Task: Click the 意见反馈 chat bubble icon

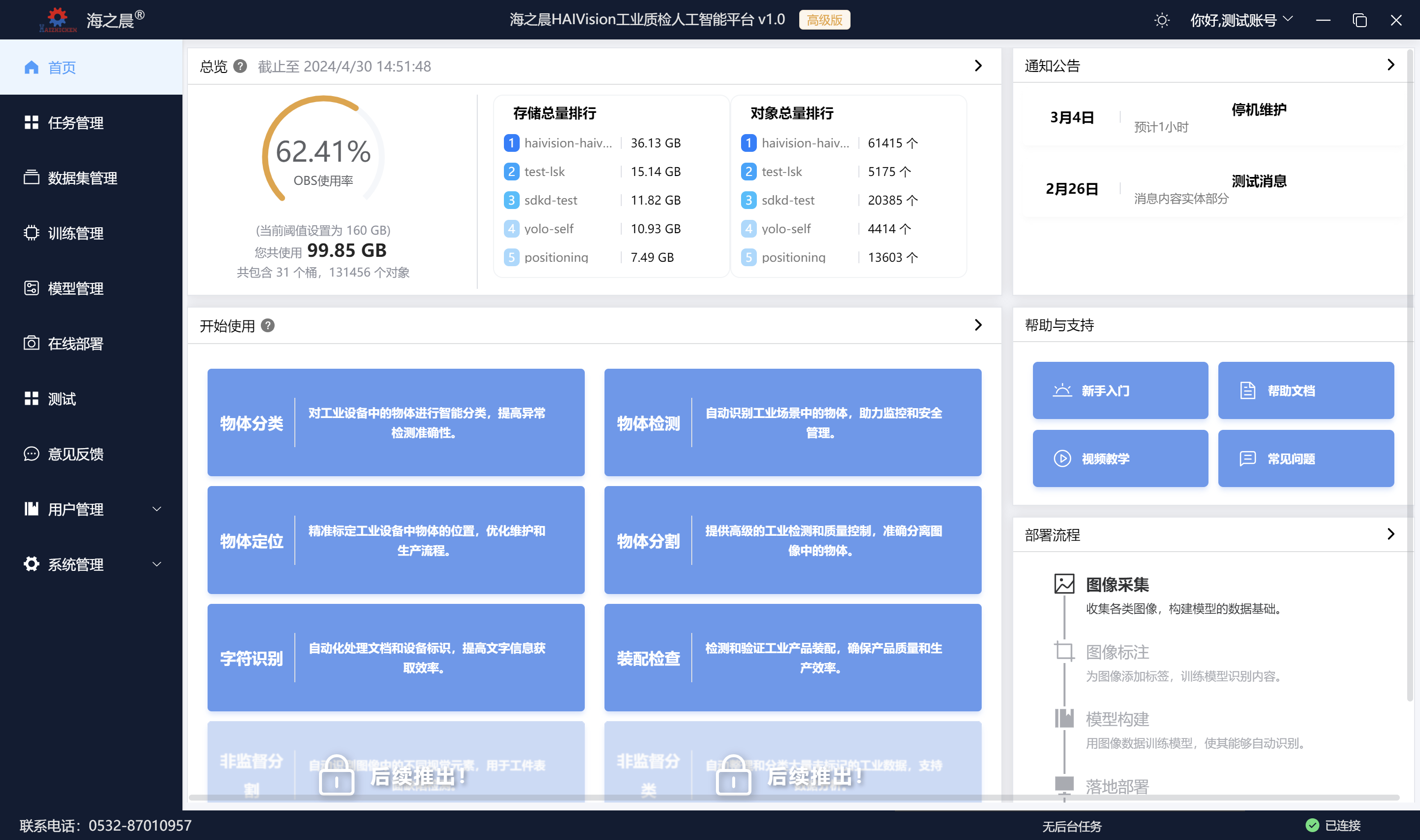Action: tap(31, 454)
